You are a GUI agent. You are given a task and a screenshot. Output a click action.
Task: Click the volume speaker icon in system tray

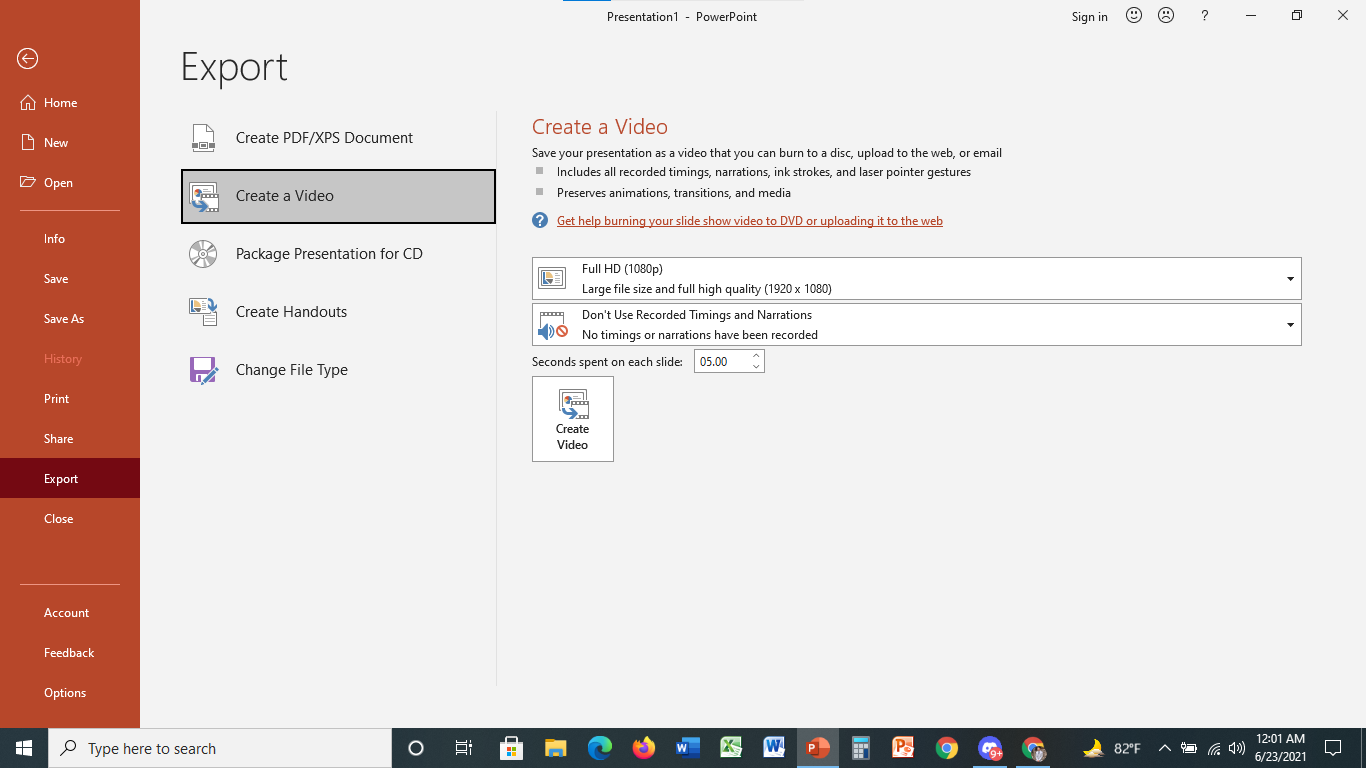tap(1237, 748)
